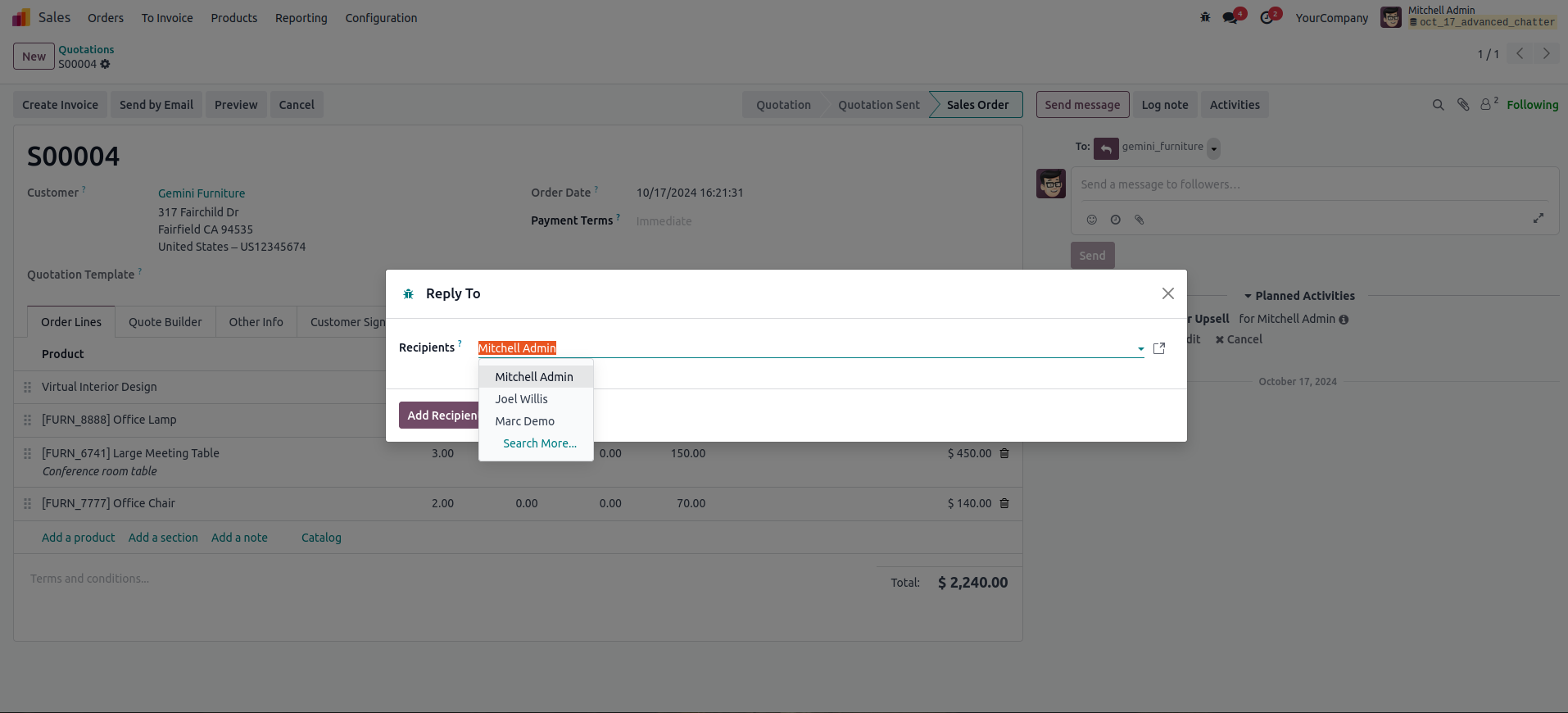Click the Add Recipient button
Viewport: 1568px width, 713px height.
439,416
